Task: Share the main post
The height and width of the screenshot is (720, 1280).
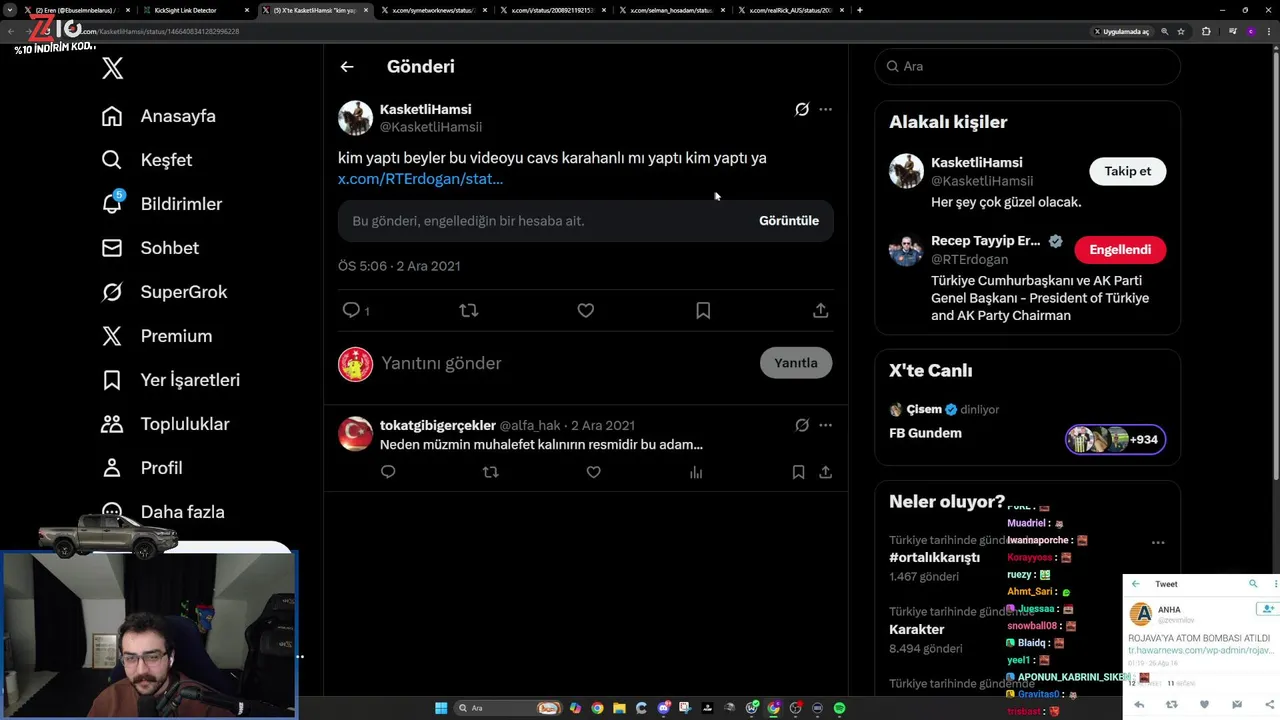Action: click(821, 311)
